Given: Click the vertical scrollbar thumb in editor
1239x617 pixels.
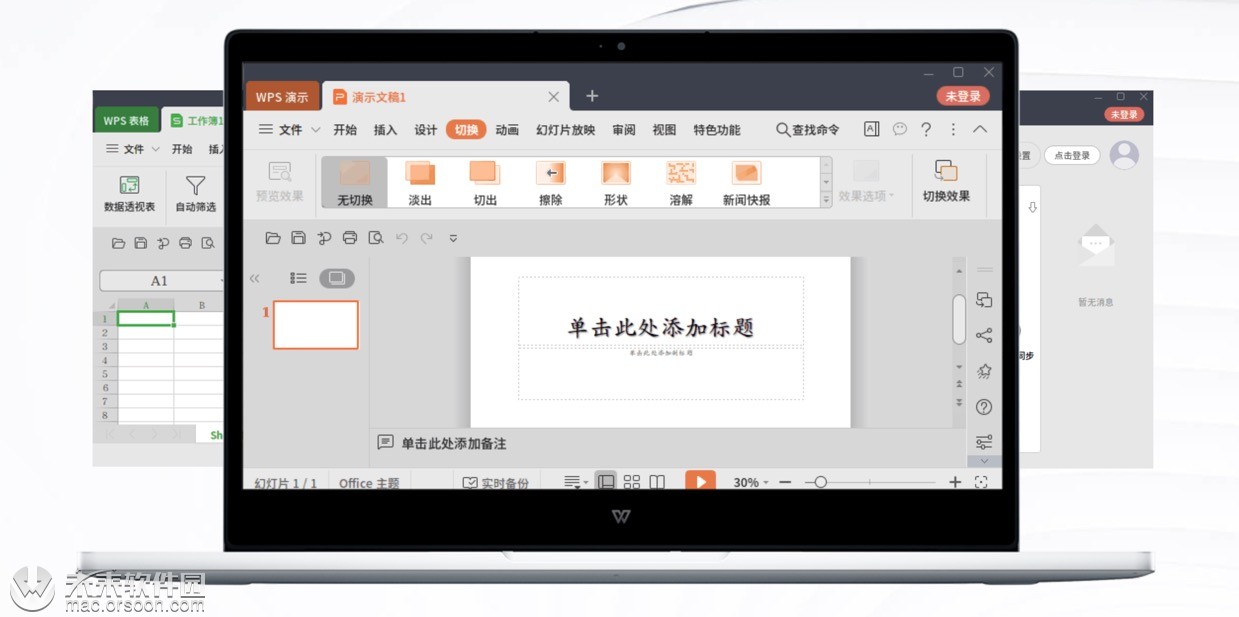Looking at the screenshot, I should (959, 319).
